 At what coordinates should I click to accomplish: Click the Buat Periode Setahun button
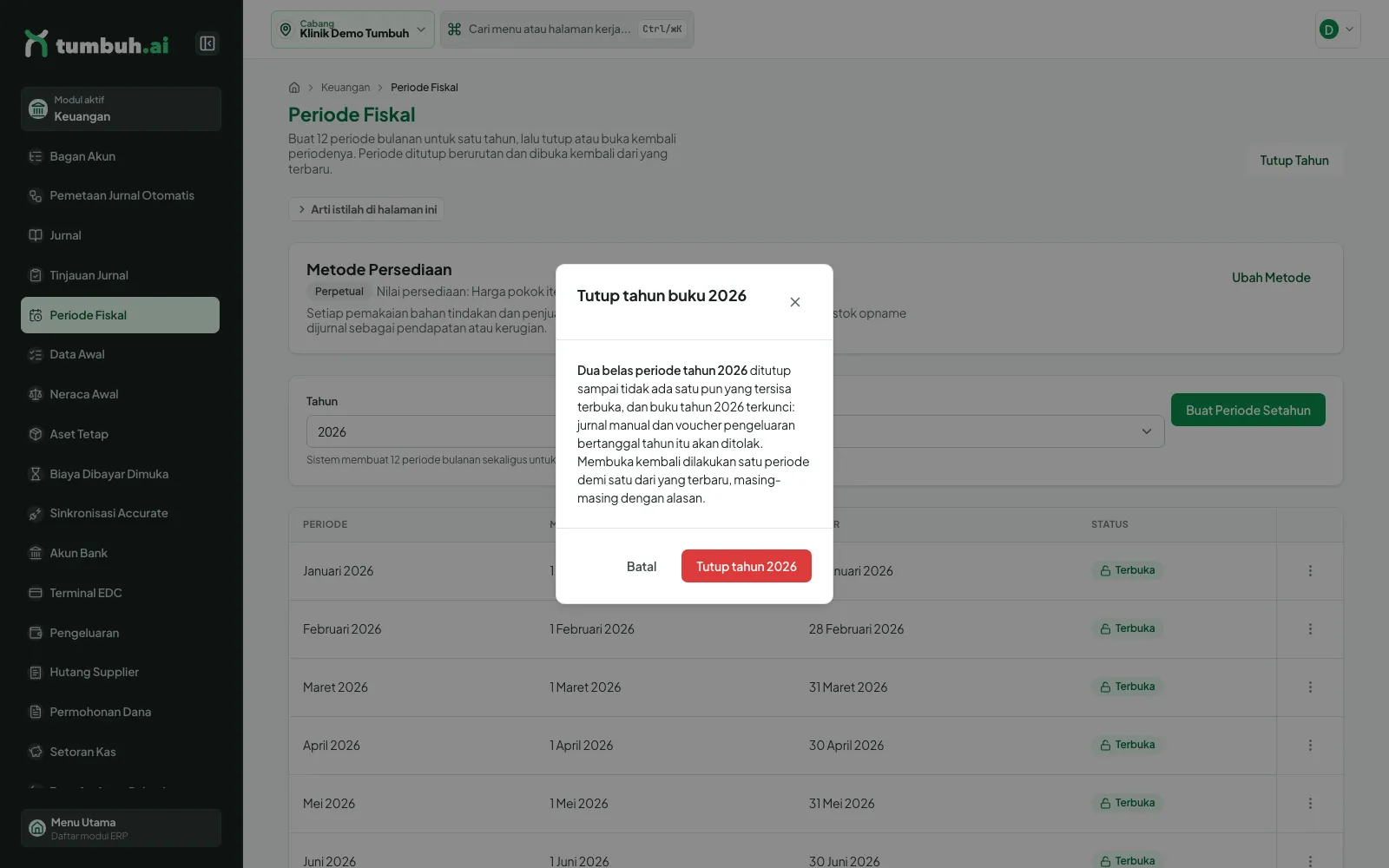tap(1248, 410)
